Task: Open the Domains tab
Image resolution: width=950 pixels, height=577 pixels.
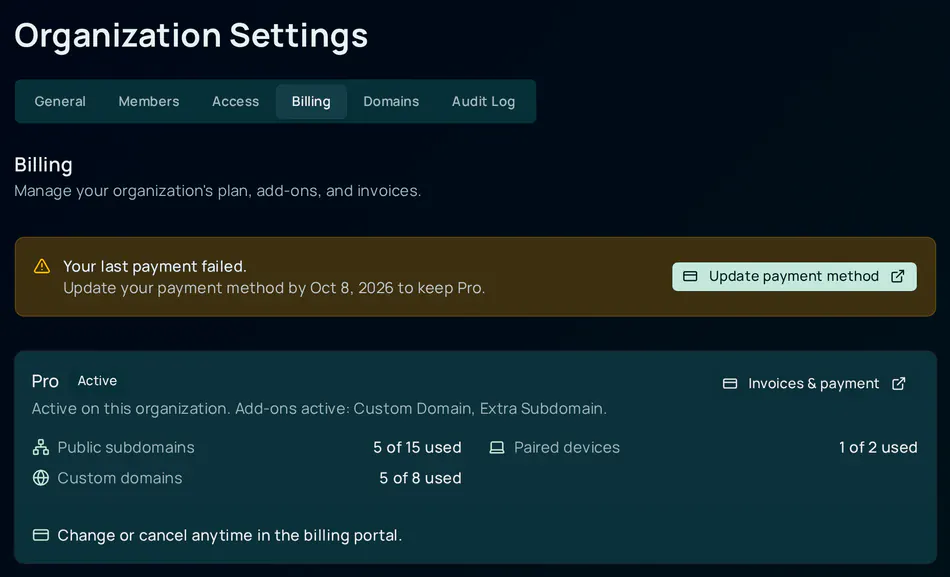Action: point(391,101)
